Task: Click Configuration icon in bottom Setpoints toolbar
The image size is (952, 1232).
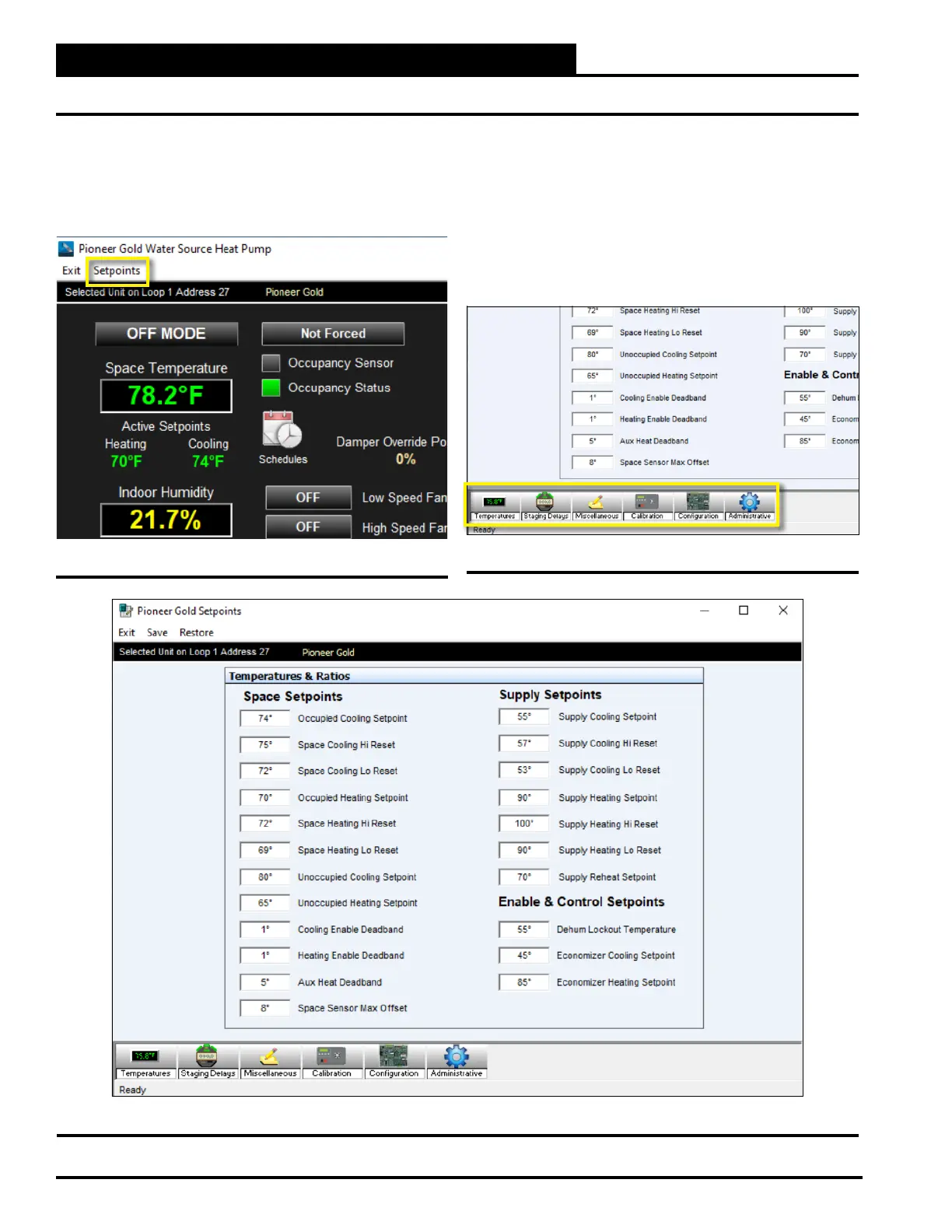Action: (x=394, y=1062)
